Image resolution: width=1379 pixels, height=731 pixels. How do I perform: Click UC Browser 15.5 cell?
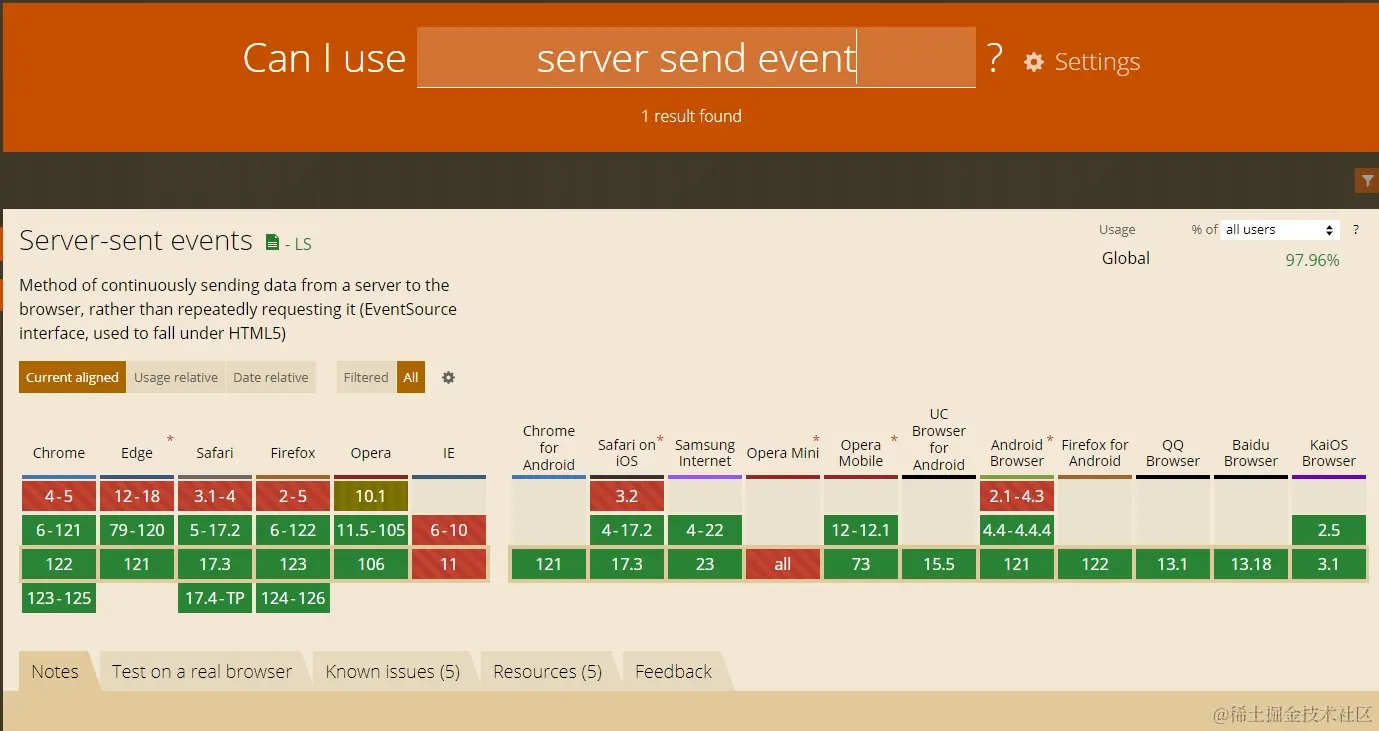click(x=939, y=564)
